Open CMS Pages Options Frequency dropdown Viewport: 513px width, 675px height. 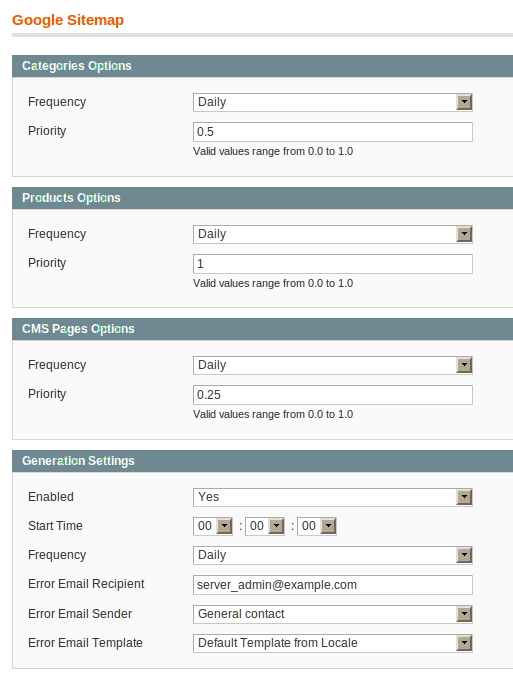click(x=333, y=365)
